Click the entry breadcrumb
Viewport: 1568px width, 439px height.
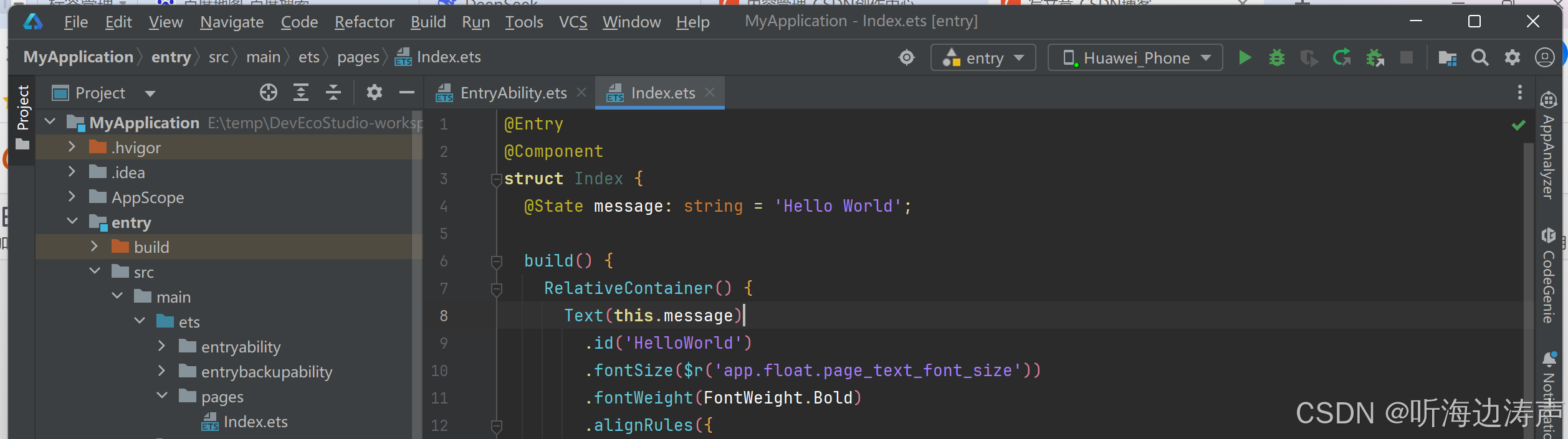(171, 57)
